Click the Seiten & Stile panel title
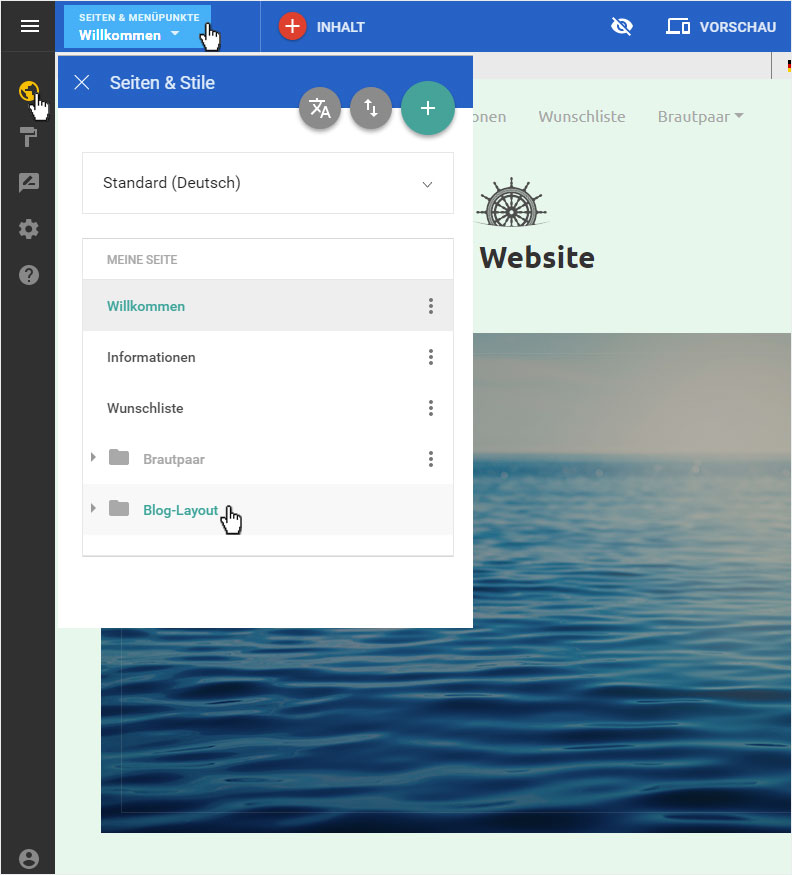This screenshot has height=875, width=792. tap(162, 83)
